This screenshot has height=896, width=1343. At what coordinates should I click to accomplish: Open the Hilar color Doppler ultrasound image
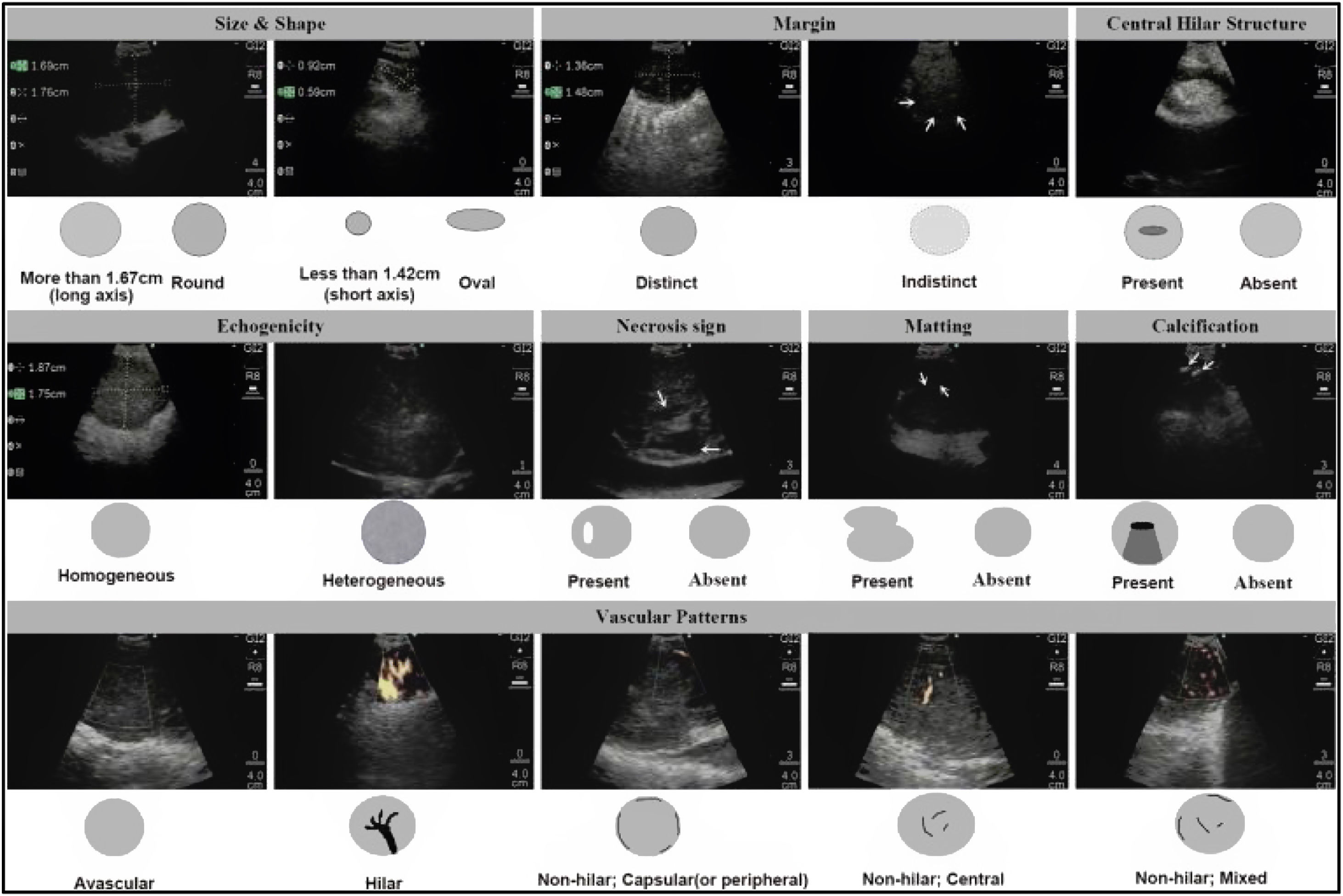(403, 711)
